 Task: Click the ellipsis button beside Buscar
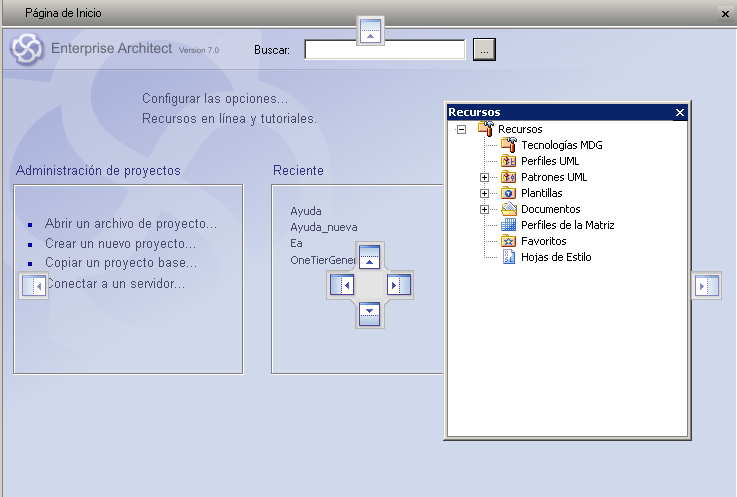(484, 49)
